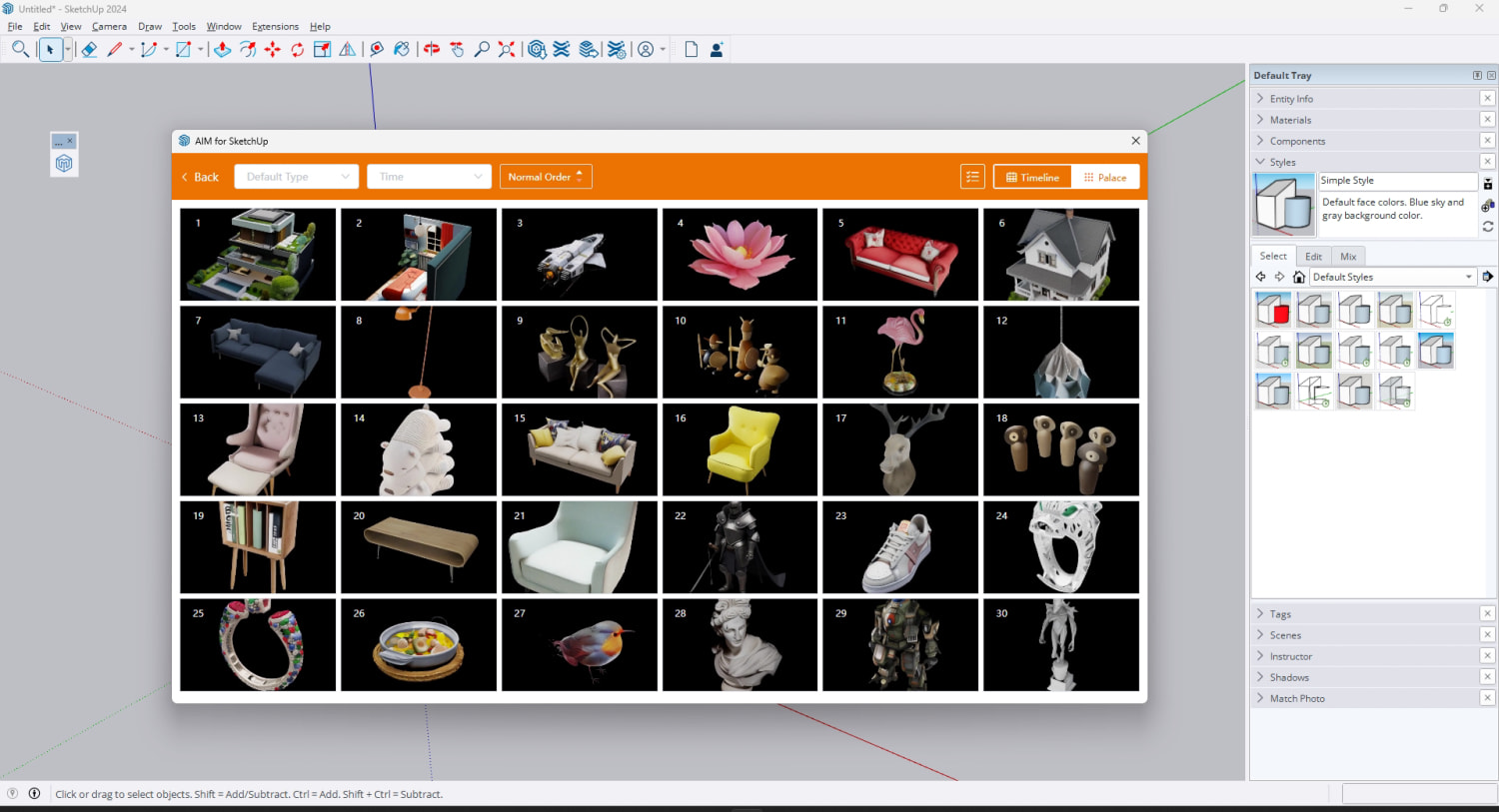The image size is (1499, 812).
Task: Click the list view icon in AIM dialog
Action: point(972,177)
